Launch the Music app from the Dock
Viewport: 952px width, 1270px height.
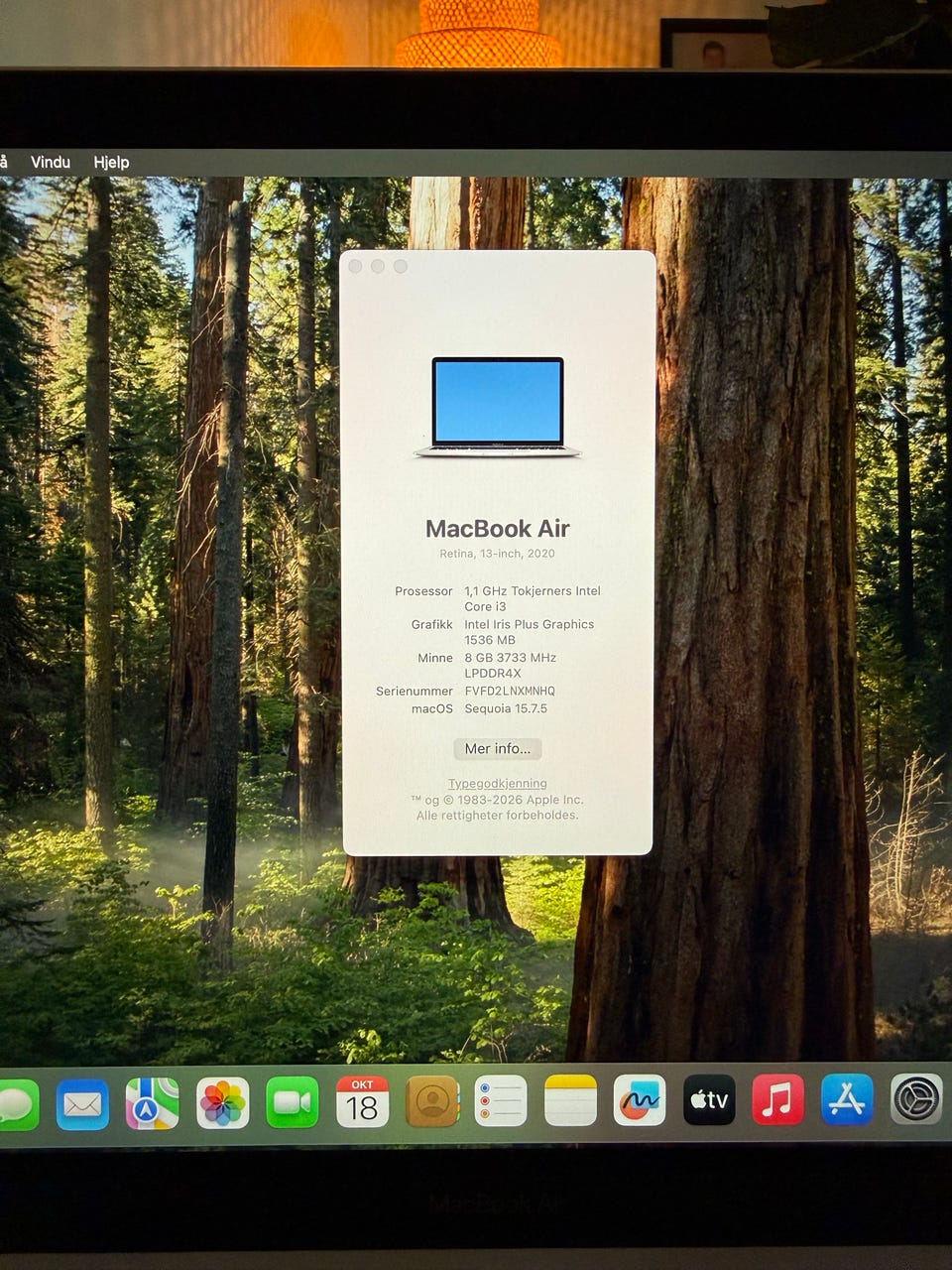[778, 1099]
